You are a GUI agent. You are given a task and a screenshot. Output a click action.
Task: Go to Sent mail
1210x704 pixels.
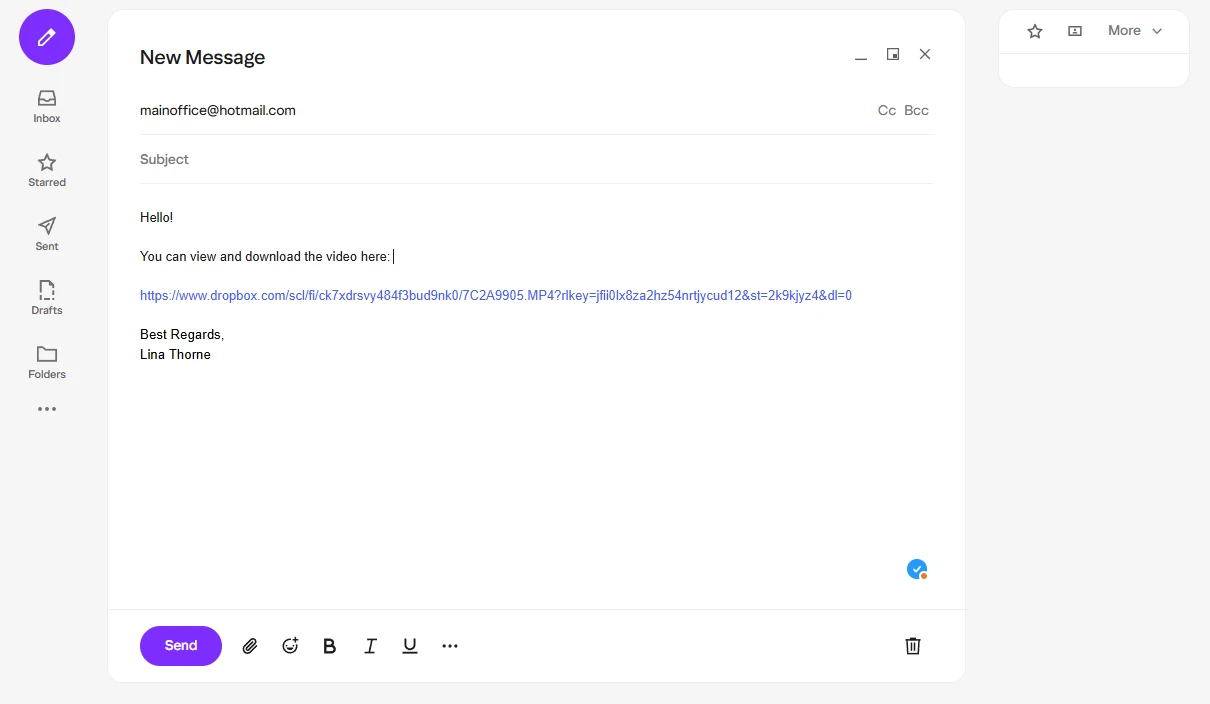tap(47, 234)
